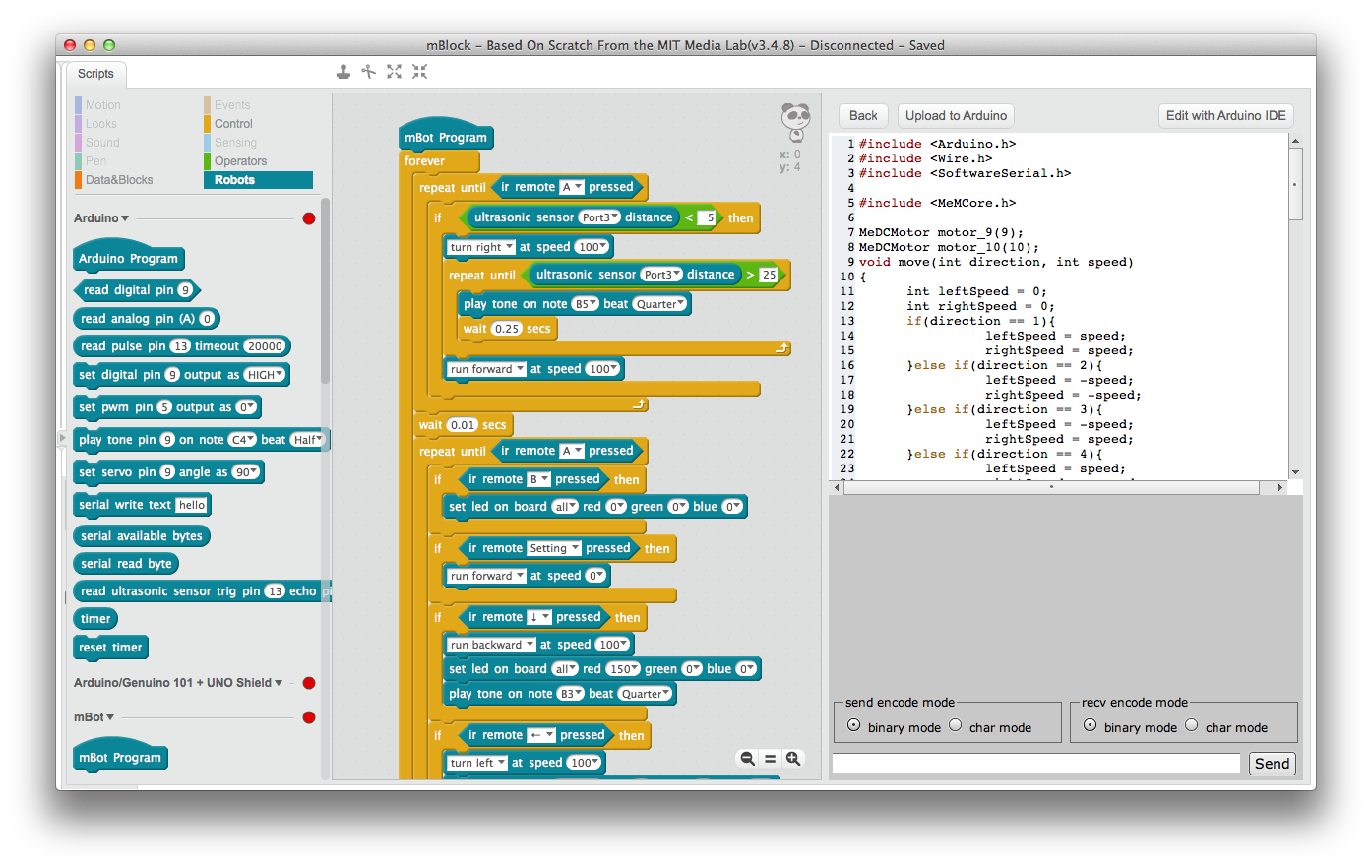1372x868 pixels.
Task: Click the red indicator next to Arduino
Action: click(x=309, y=218)
